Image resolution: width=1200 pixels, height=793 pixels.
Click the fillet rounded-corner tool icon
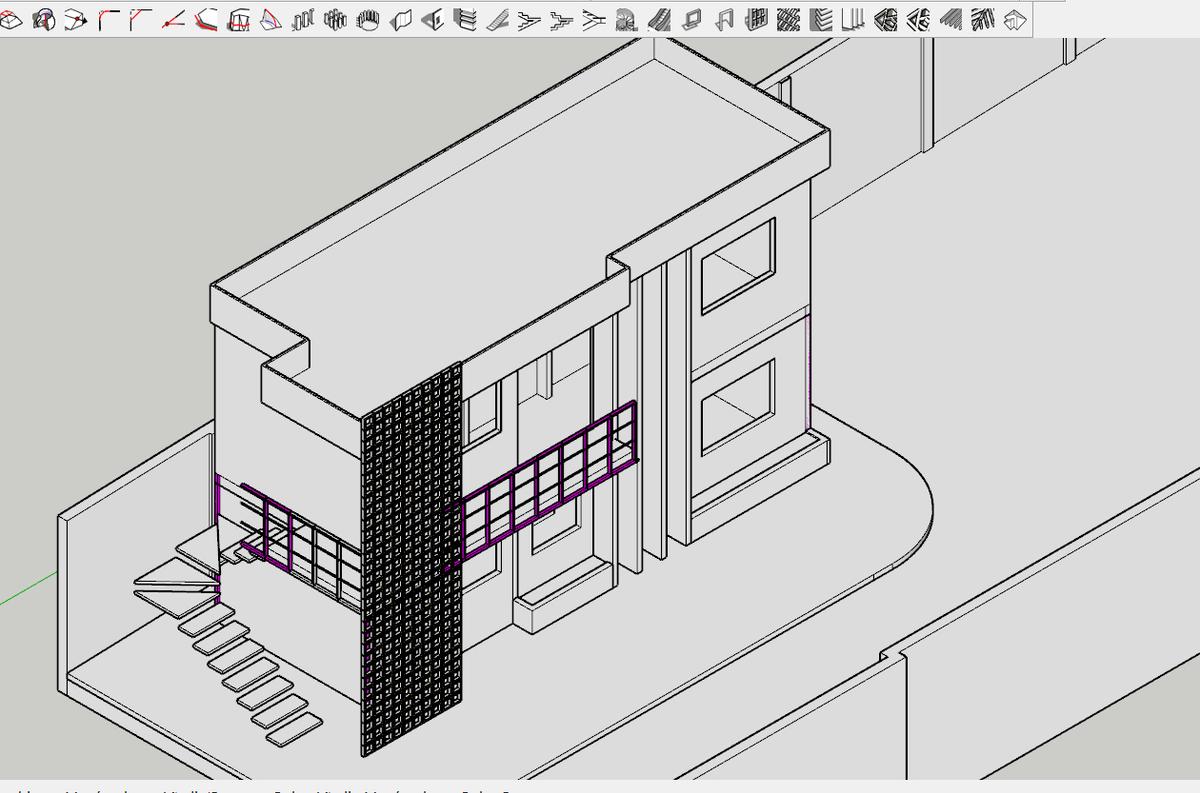[108, 19]
